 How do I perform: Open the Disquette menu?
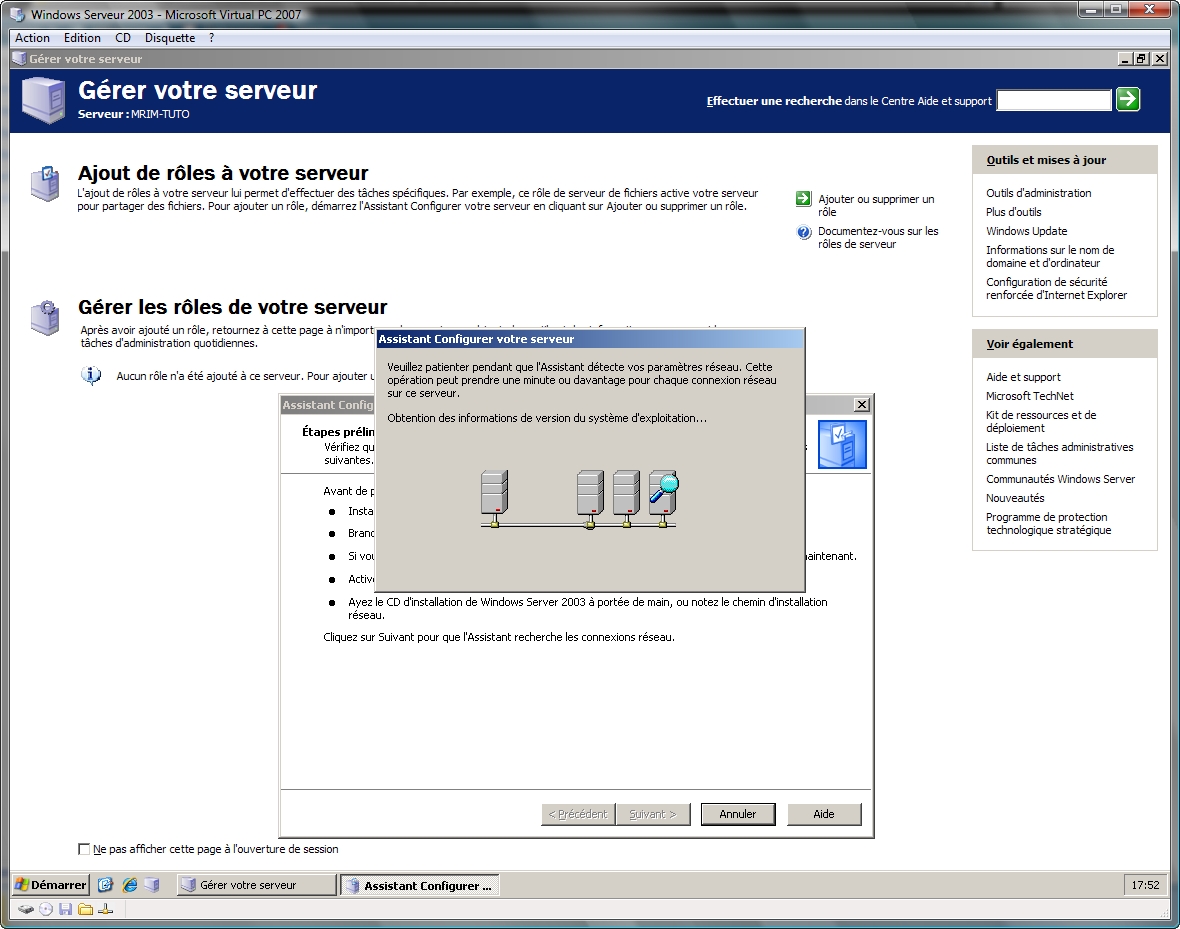point(170,38)
